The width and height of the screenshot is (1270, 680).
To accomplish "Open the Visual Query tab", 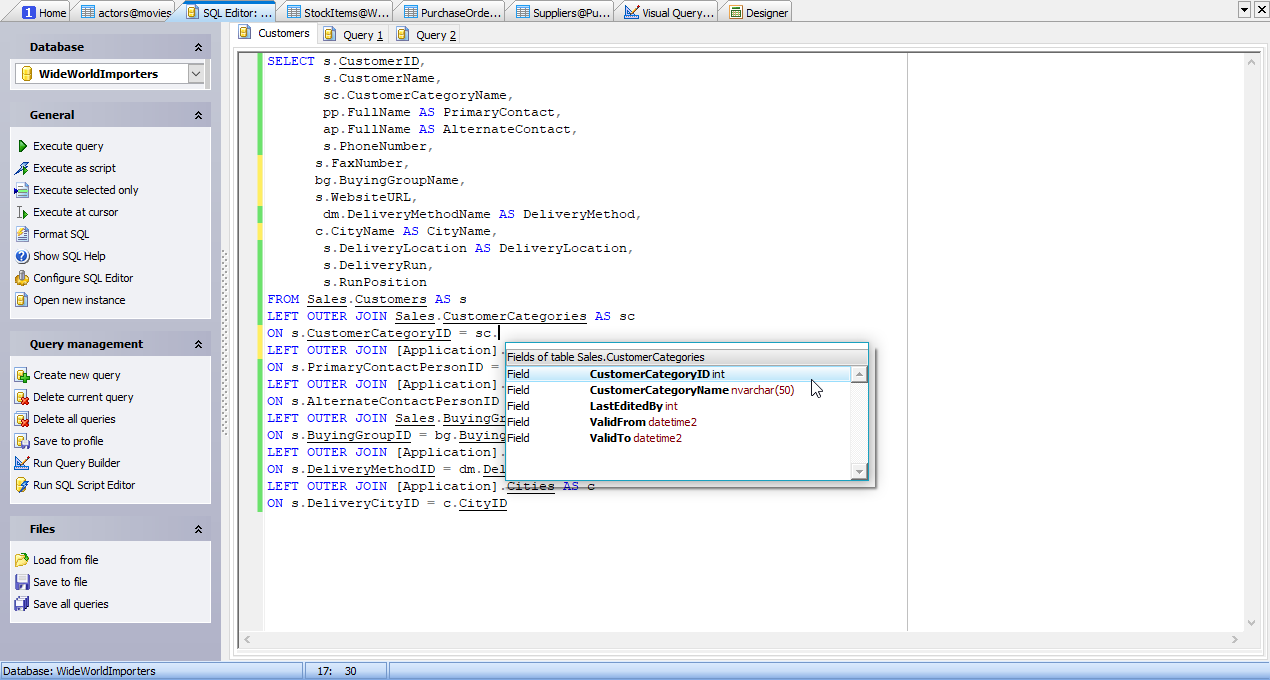I will point(668,13).
